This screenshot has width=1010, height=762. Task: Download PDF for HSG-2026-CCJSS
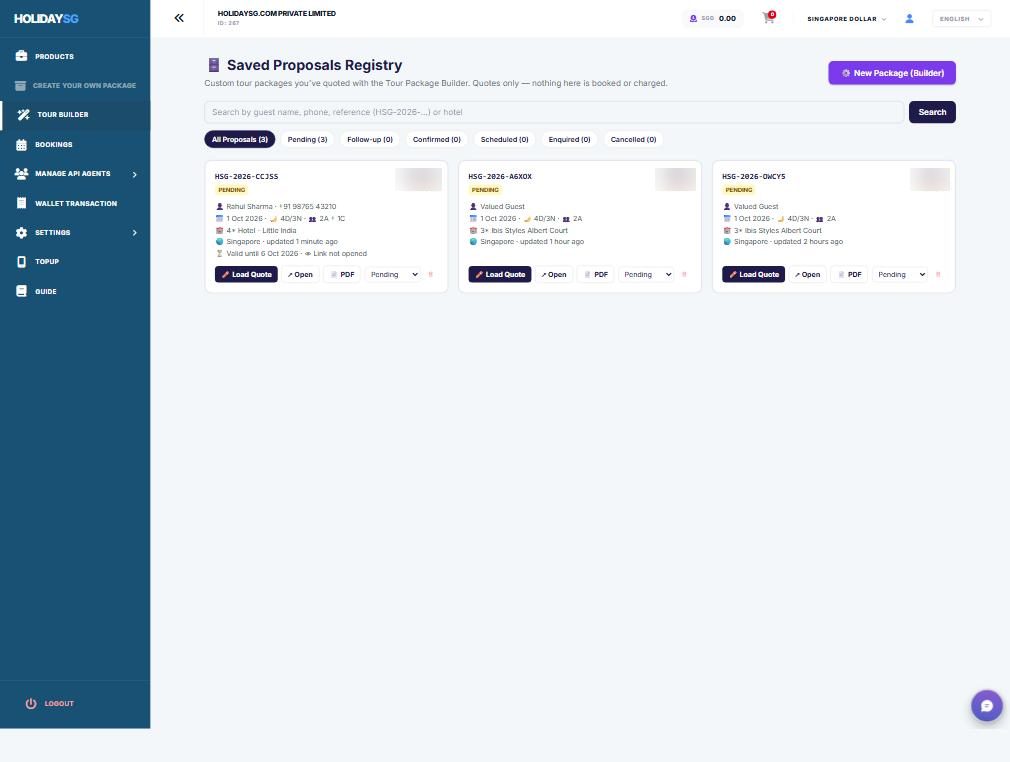click(342, 274)
